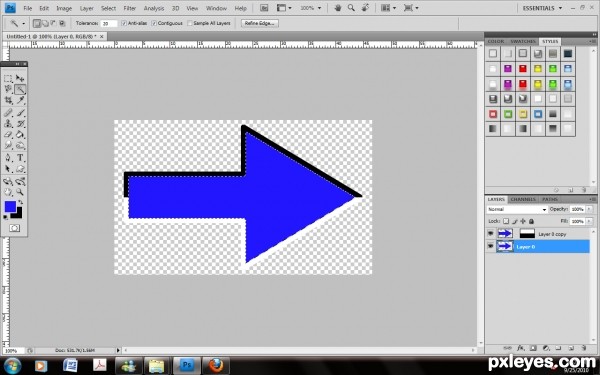Select the Lasso tool

click(x=8, y=89)
